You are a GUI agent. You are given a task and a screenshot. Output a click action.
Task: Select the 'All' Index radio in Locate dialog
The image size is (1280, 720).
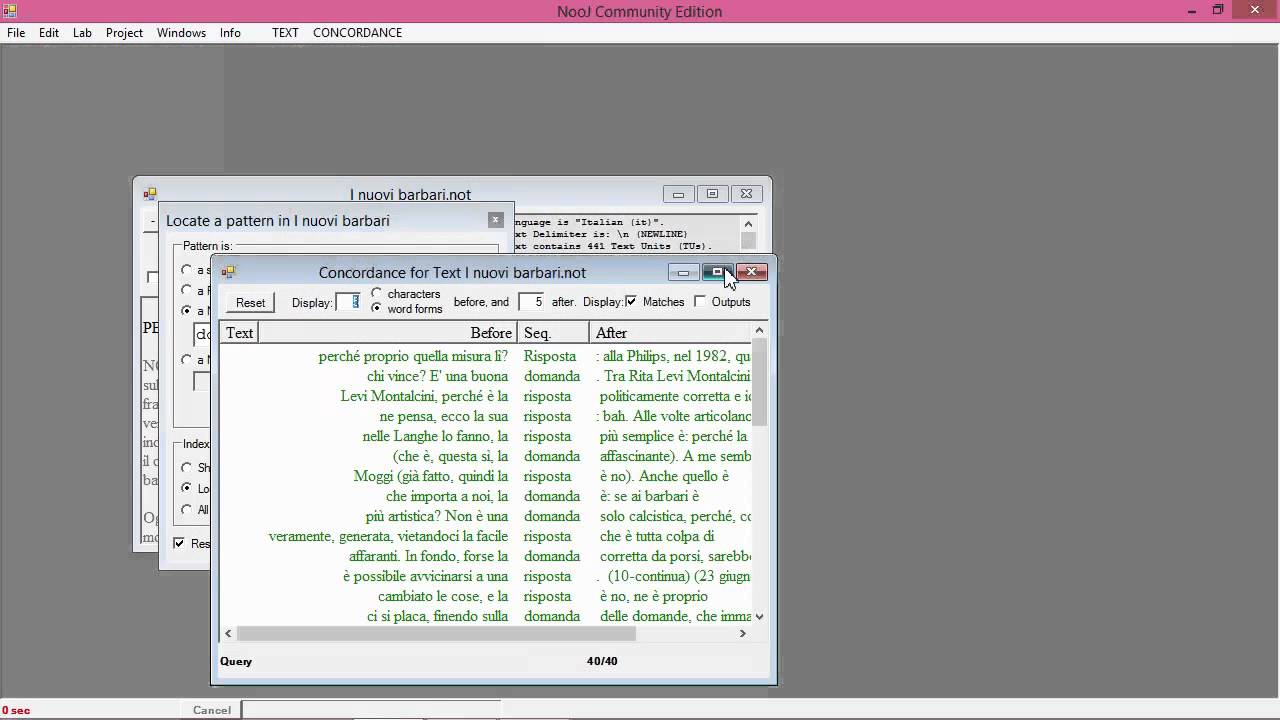pos(186,509)
